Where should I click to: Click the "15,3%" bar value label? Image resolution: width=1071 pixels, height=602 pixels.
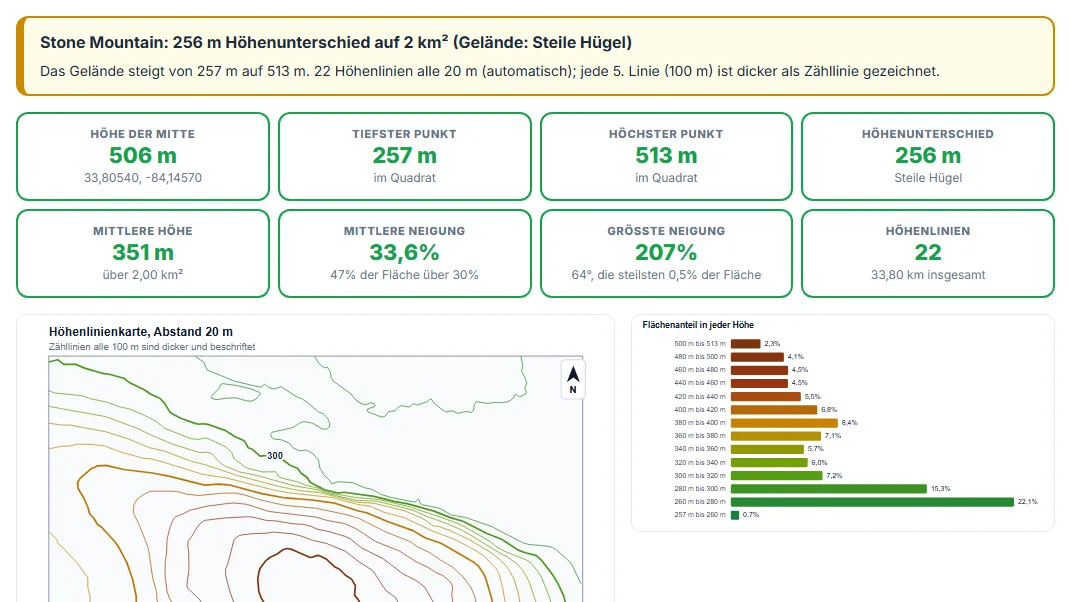pyautogui.click(x=941, y=489)
